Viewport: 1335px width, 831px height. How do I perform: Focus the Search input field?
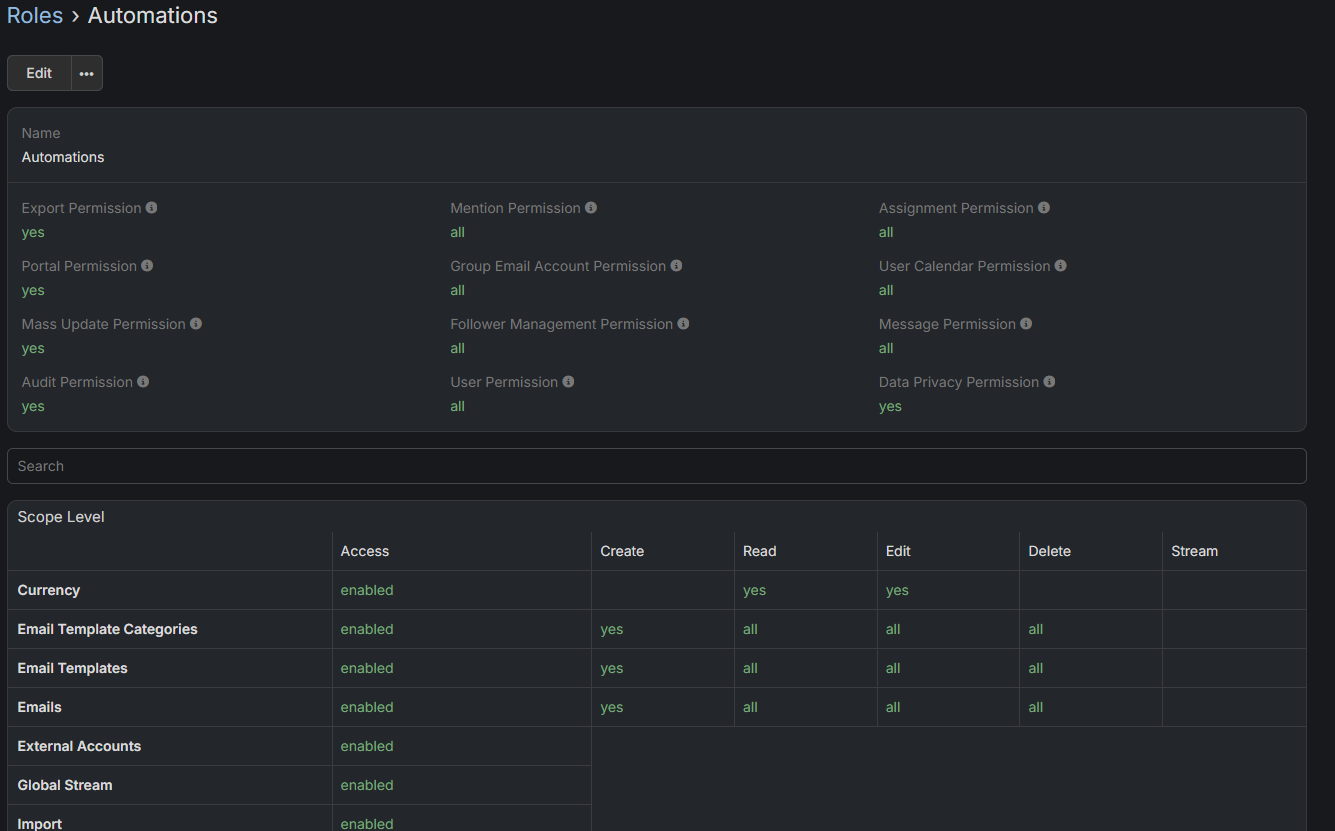(656, 466)
